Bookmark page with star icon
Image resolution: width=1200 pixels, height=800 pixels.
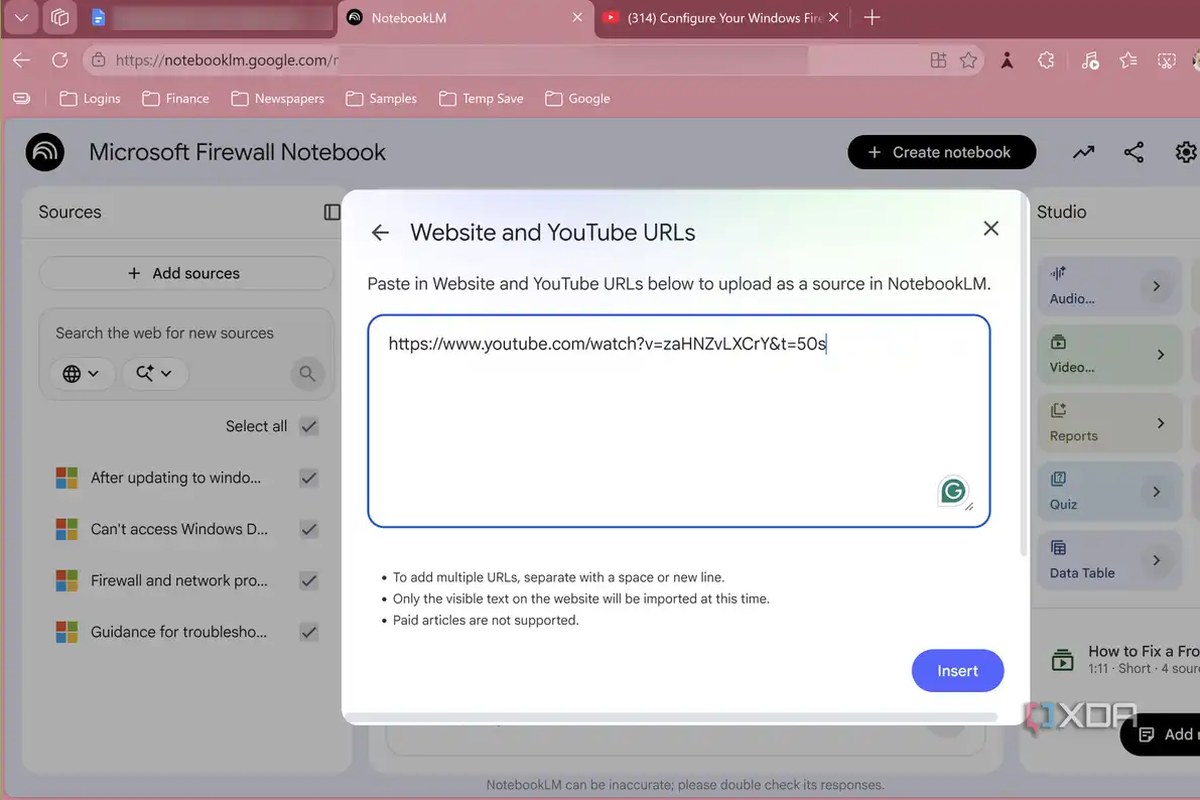(x=968, y=60)
